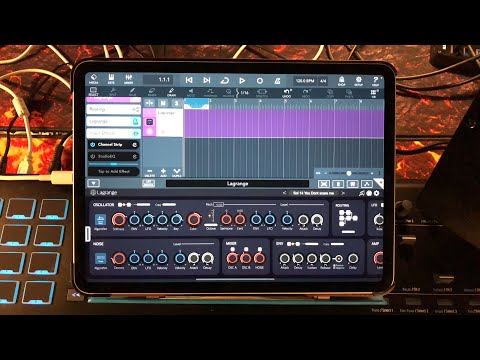Screen dimensions: 480x360
Task: Open the Keys keyboard panel
Action: (111, 79)
